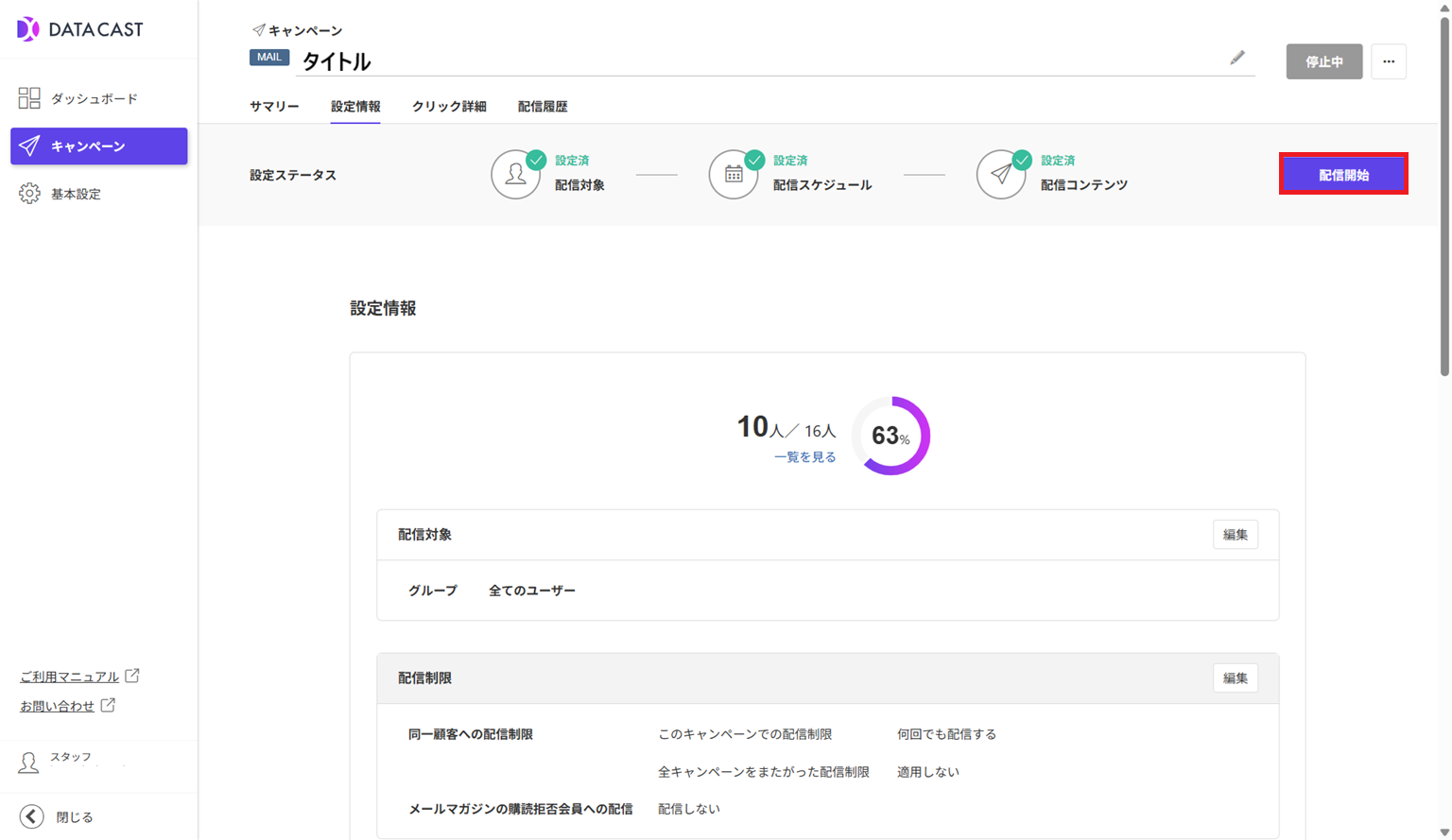The image size is (1452, 840).
Task: Open the three-dot more options menu
Action: point(1388,61)
